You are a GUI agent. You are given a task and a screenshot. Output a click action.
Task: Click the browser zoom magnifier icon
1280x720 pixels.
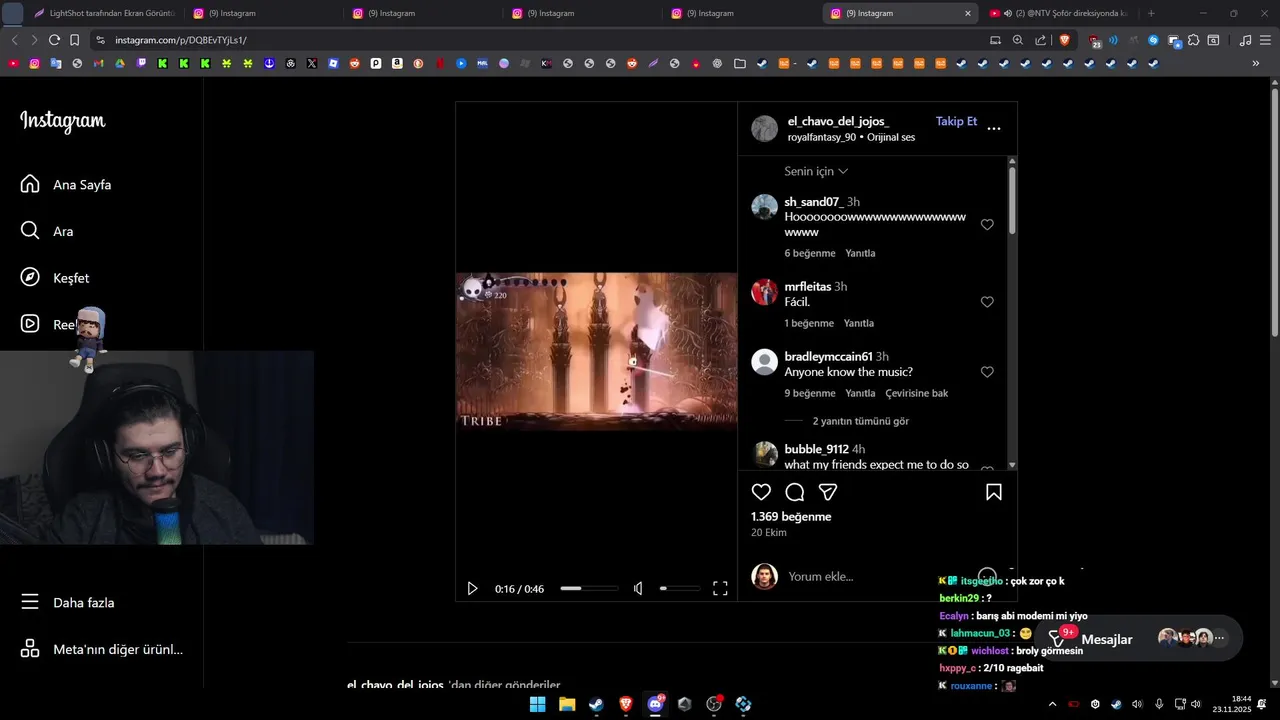pos(1018,40)
